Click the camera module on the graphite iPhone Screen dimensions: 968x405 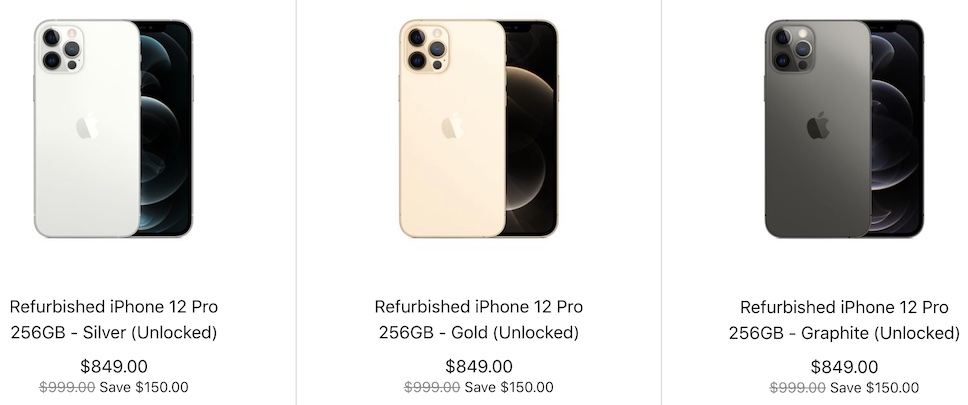click(x=791, y=47)
